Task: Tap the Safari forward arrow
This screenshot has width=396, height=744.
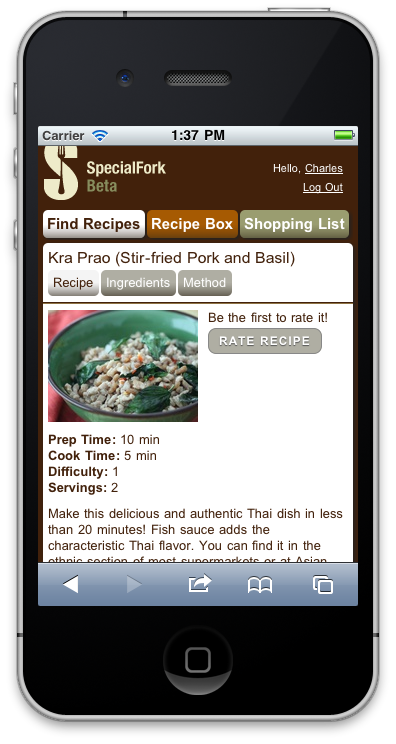Action: (x=134, y=584)
